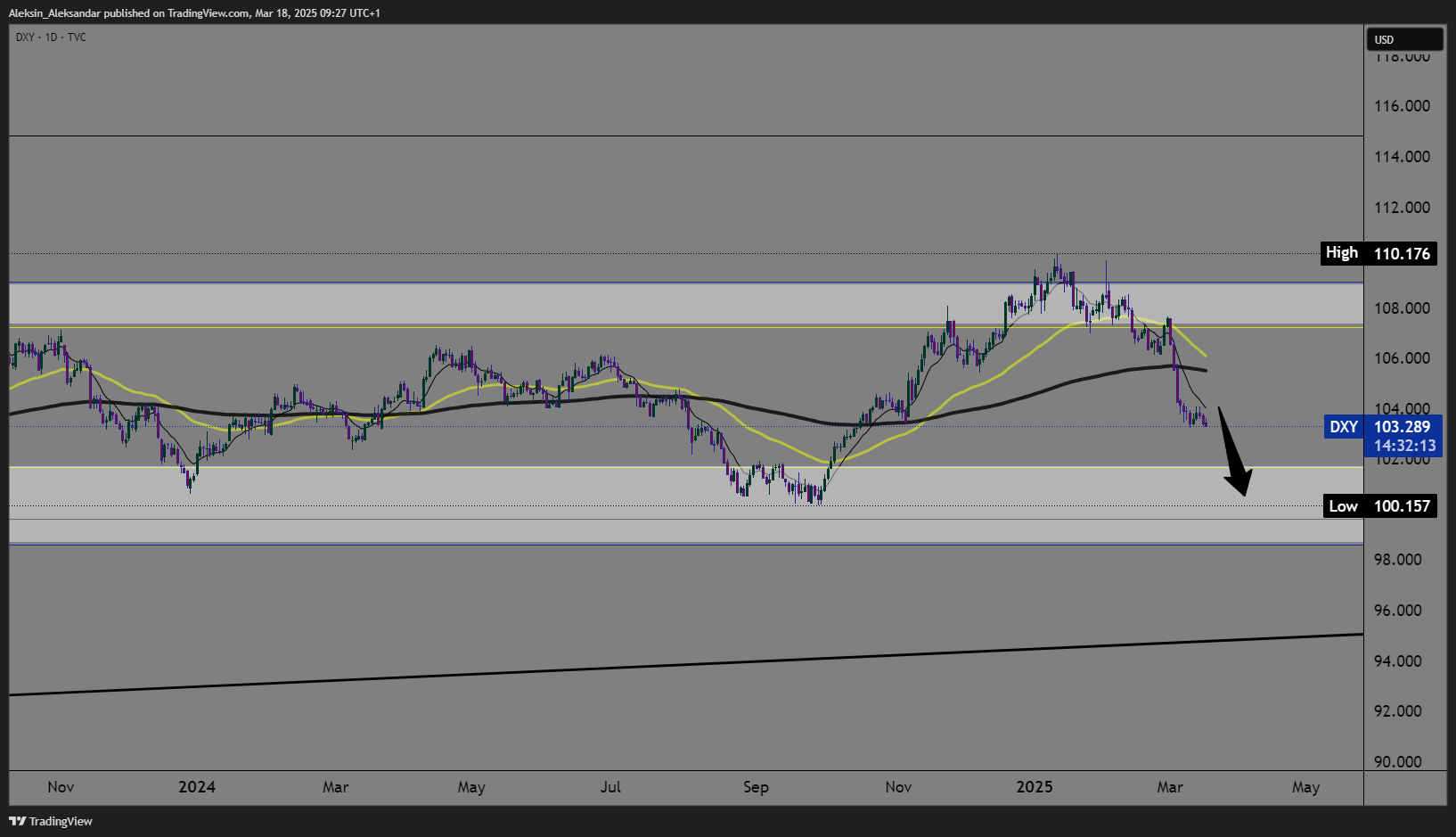
Task: Click the 2024 label on time axis
Action: click(197, 787)
